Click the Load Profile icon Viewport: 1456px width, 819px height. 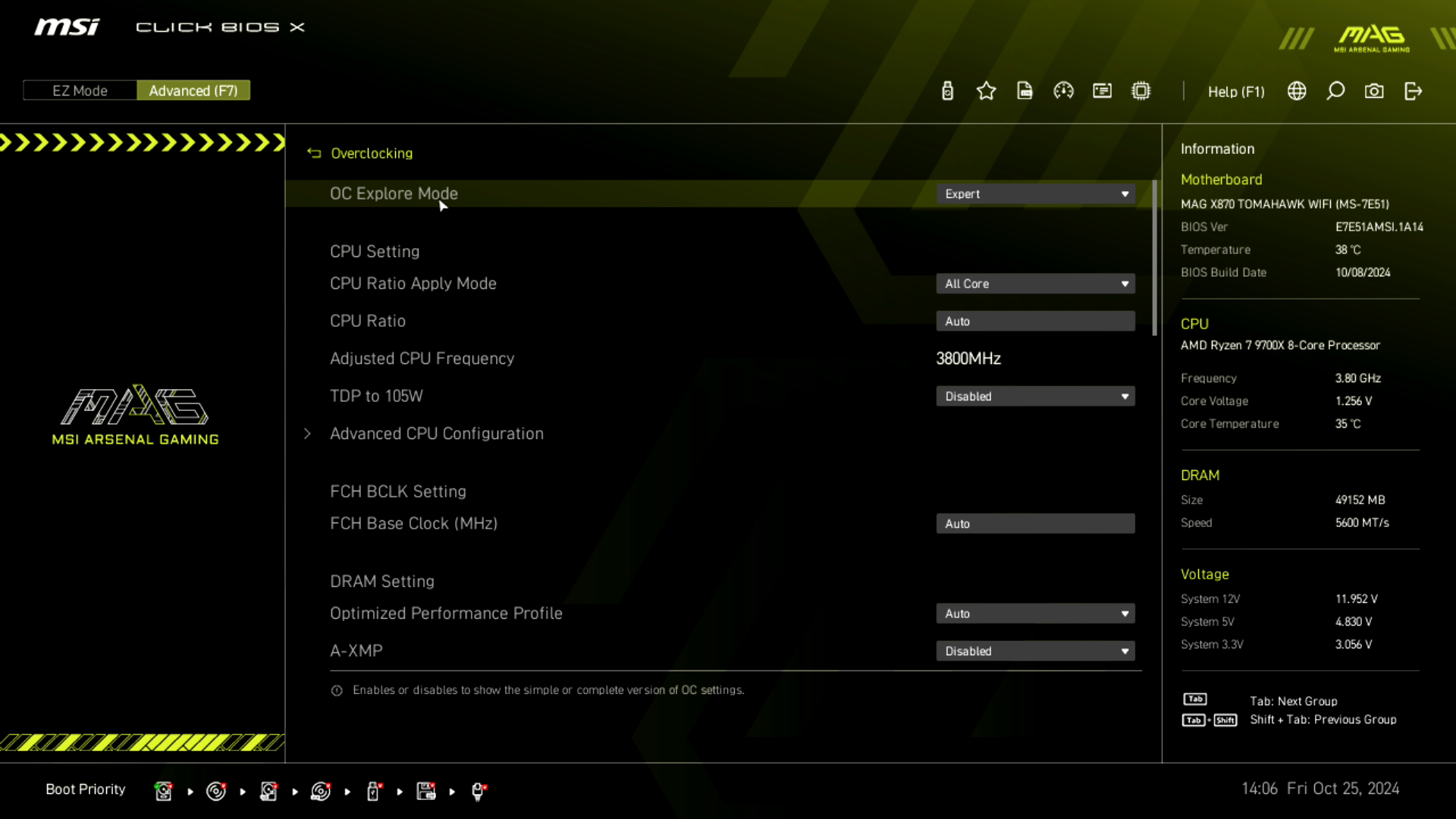pos(1024,91)
